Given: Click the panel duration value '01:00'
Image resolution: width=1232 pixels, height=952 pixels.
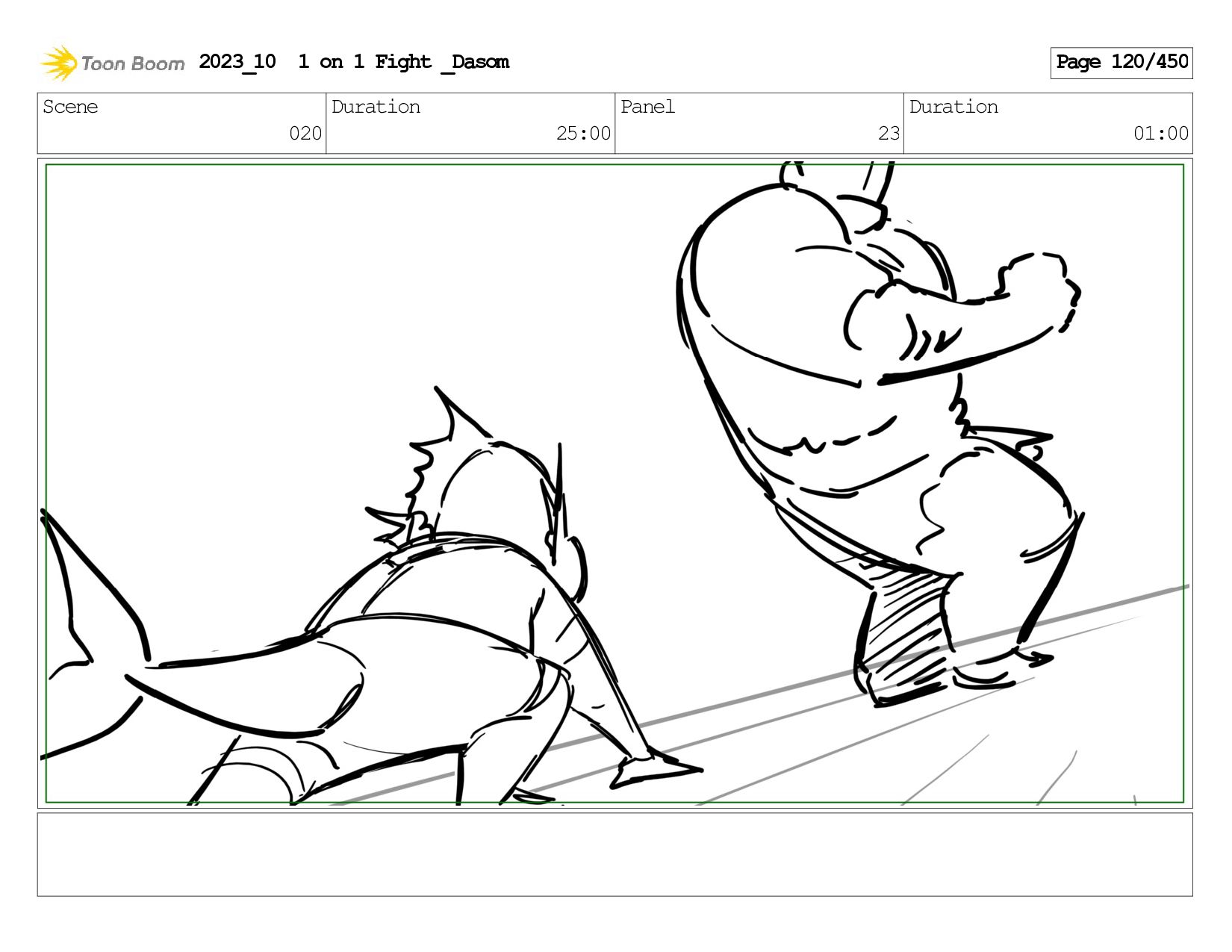Looking at the screenshot, I should coord(1161,134).
